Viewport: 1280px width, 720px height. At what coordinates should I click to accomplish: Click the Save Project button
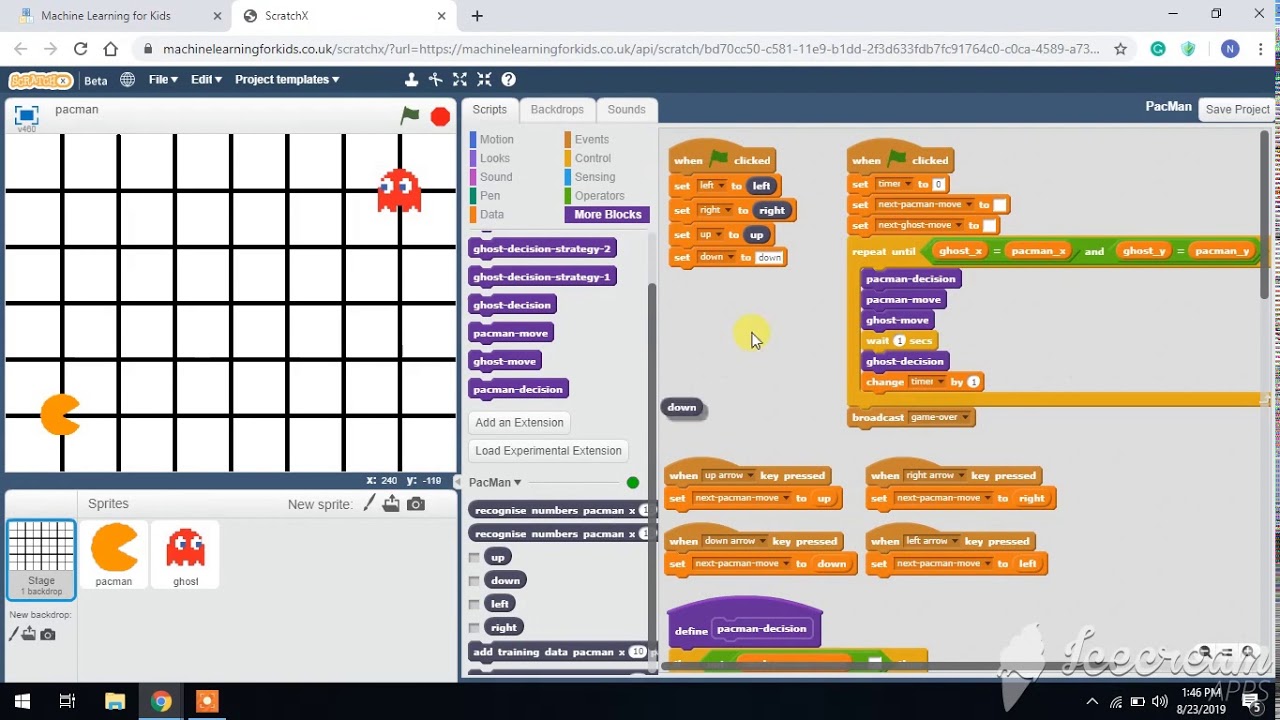pos(1237,110)
